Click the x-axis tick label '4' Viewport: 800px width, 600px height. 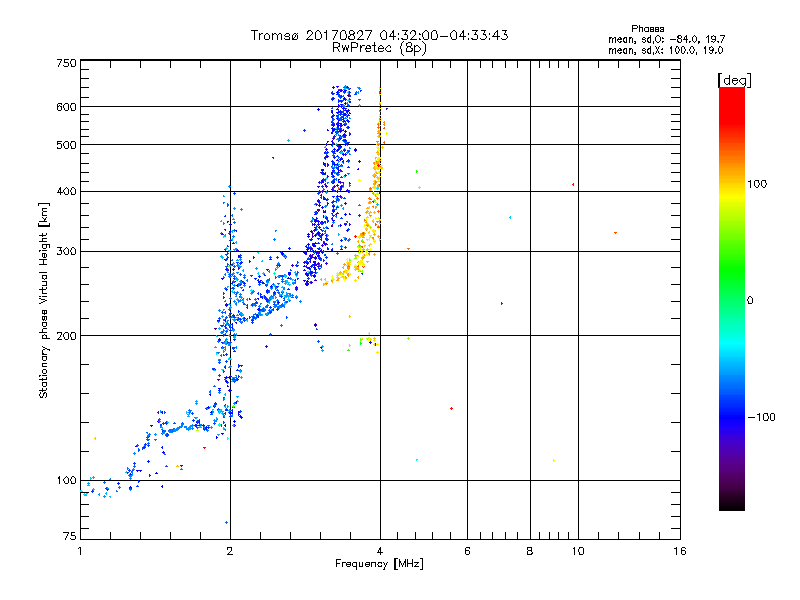coord(380,551)
